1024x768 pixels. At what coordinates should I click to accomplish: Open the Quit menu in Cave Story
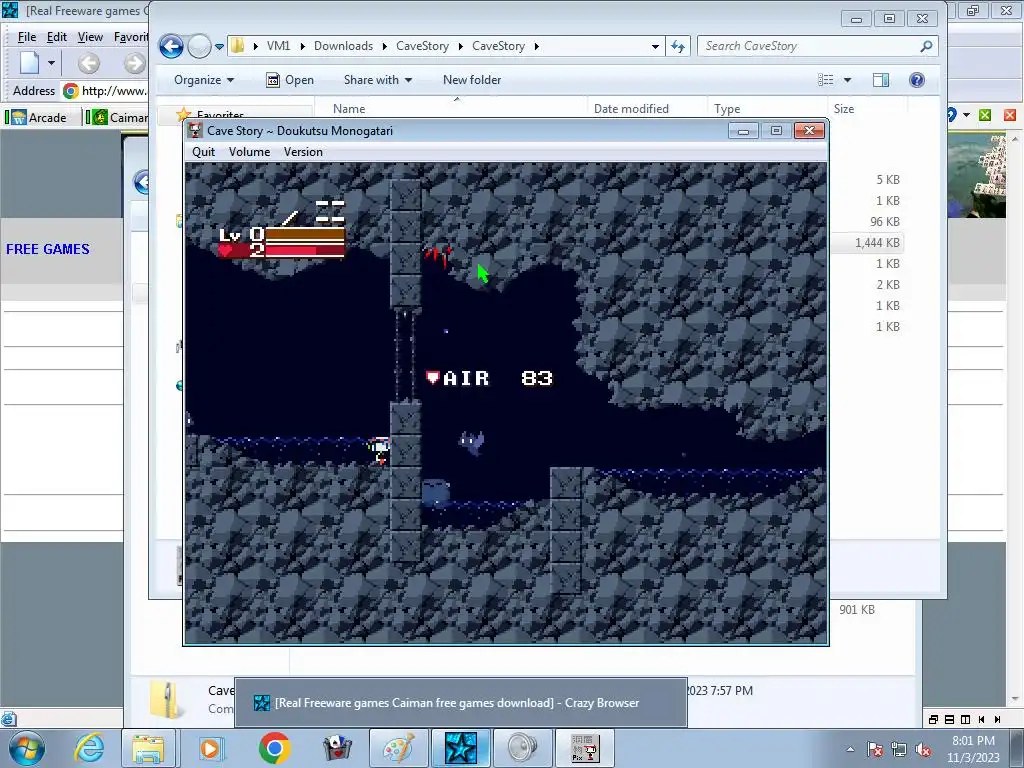pyautogui.click(x=203, y=152)
